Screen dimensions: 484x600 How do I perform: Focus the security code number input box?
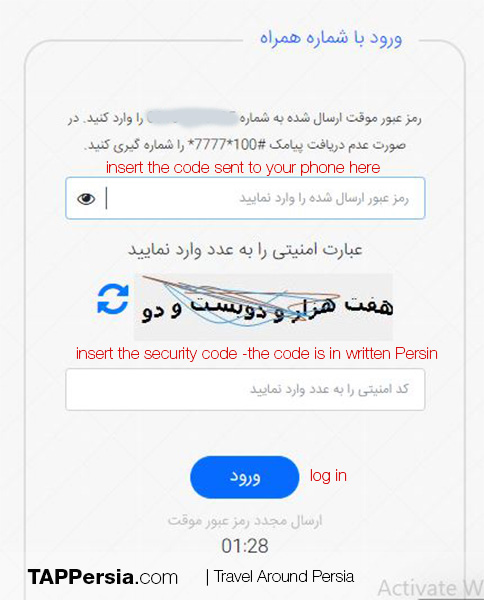(x=245, y=389)
